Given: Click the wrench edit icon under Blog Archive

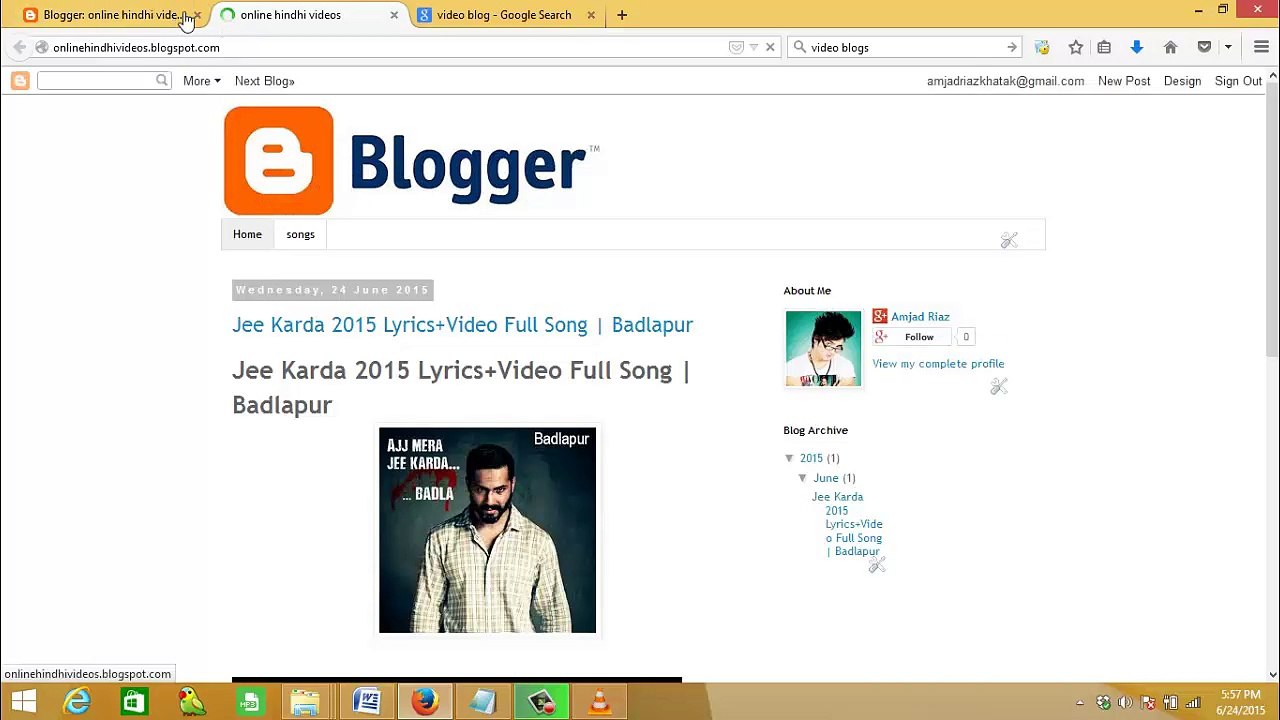Looking at the screenshot, I should [x=877, y=566].
